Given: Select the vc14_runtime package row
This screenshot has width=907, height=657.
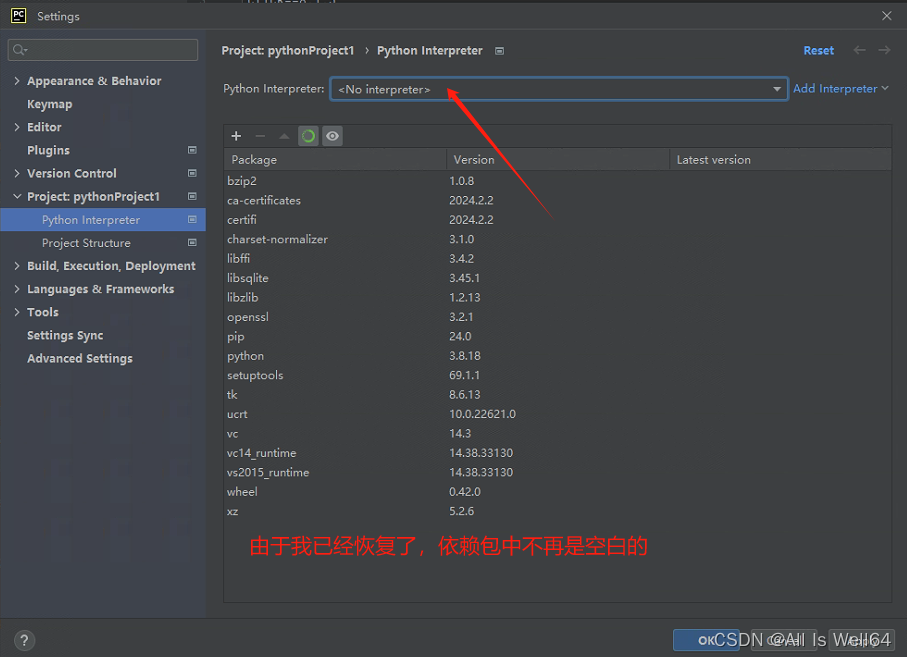Looking at the screenshot, I should [x=558, y=453].
